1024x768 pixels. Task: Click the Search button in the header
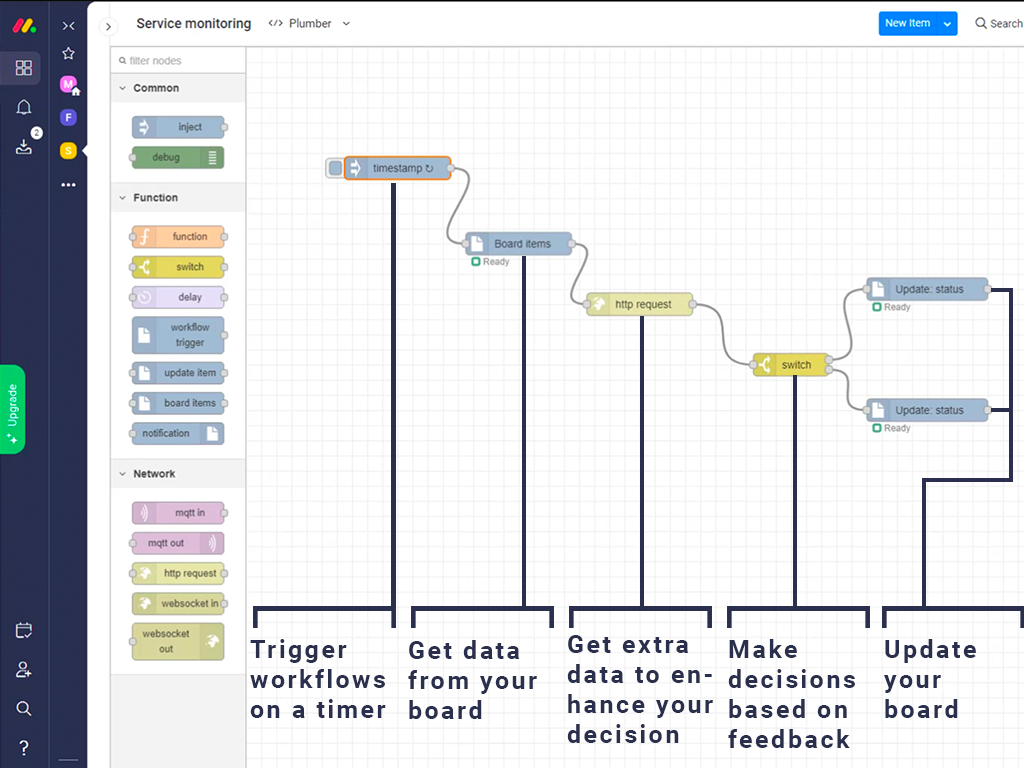pos(999,24)
